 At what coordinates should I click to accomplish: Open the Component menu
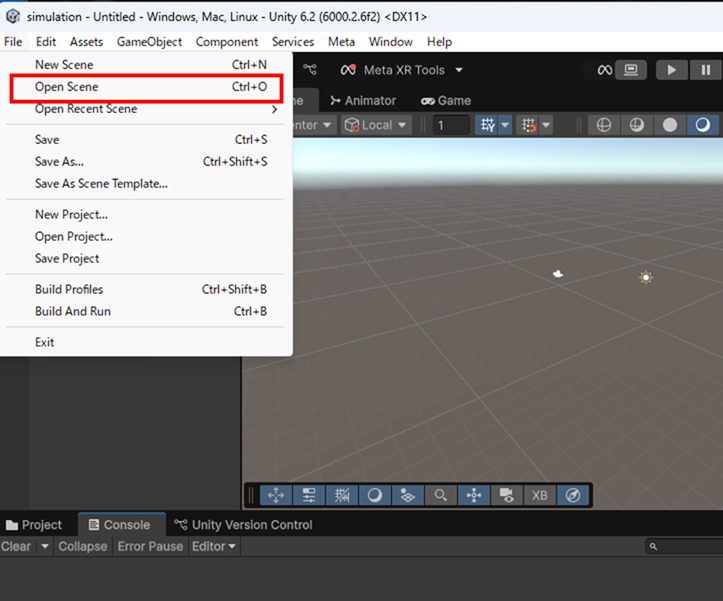(227, 42)
